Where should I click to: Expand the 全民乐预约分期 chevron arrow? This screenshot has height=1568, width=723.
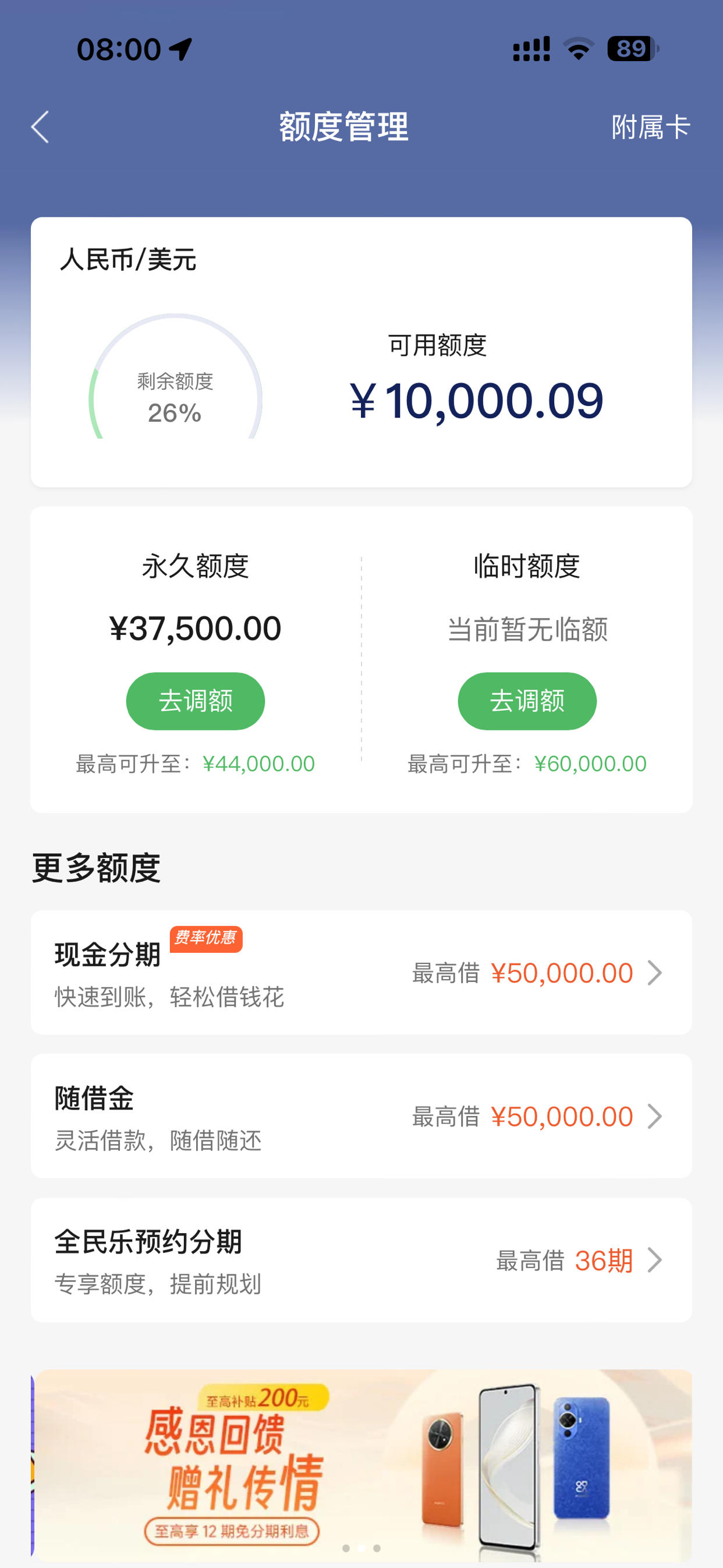click(655, 1260)
